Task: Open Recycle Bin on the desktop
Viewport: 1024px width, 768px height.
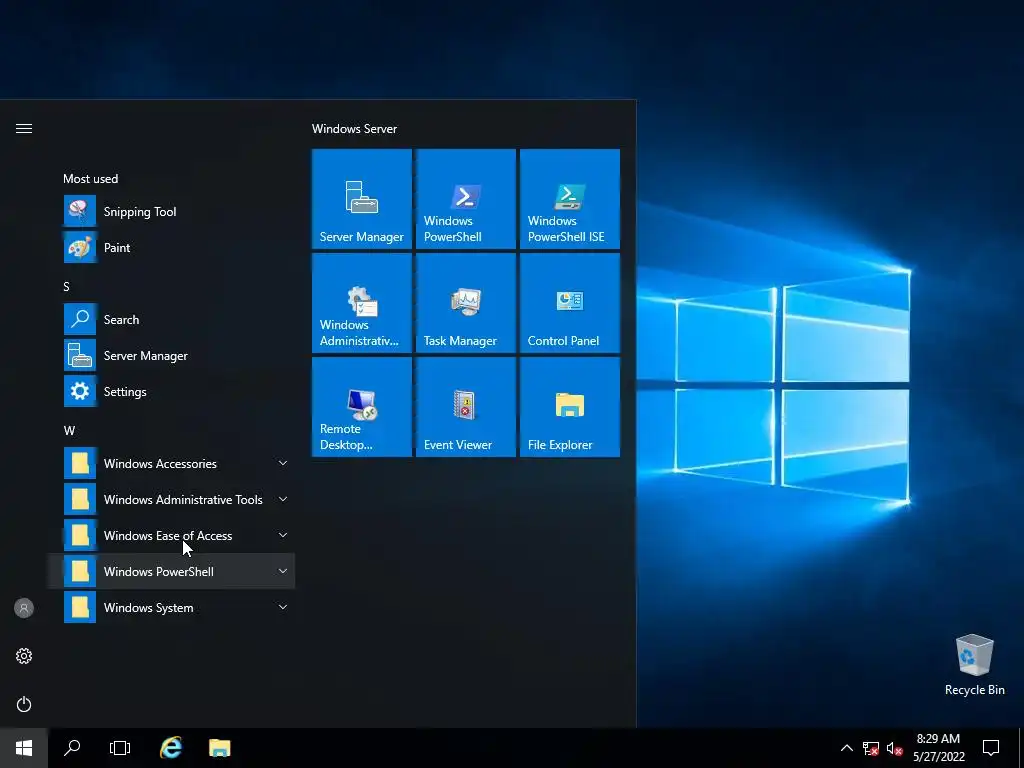Action: pos(974,665)
